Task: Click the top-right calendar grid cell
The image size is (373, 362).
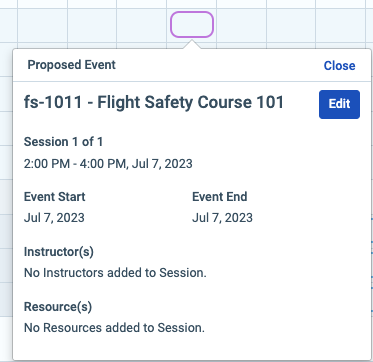Action: [344, 4]
